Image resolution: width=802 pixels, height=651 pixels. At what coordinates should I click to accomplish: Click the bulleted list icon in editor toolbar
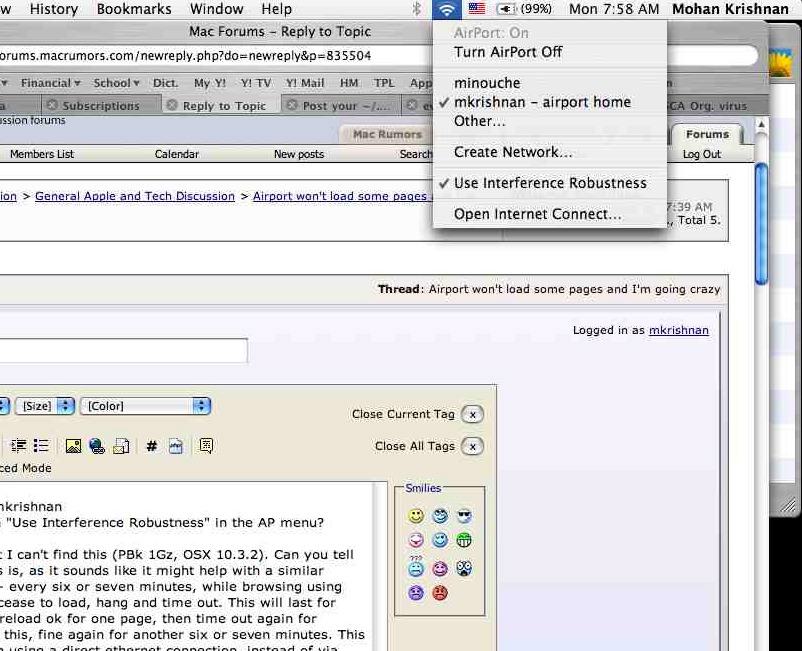pyautogui.click(x=41, y=446)
